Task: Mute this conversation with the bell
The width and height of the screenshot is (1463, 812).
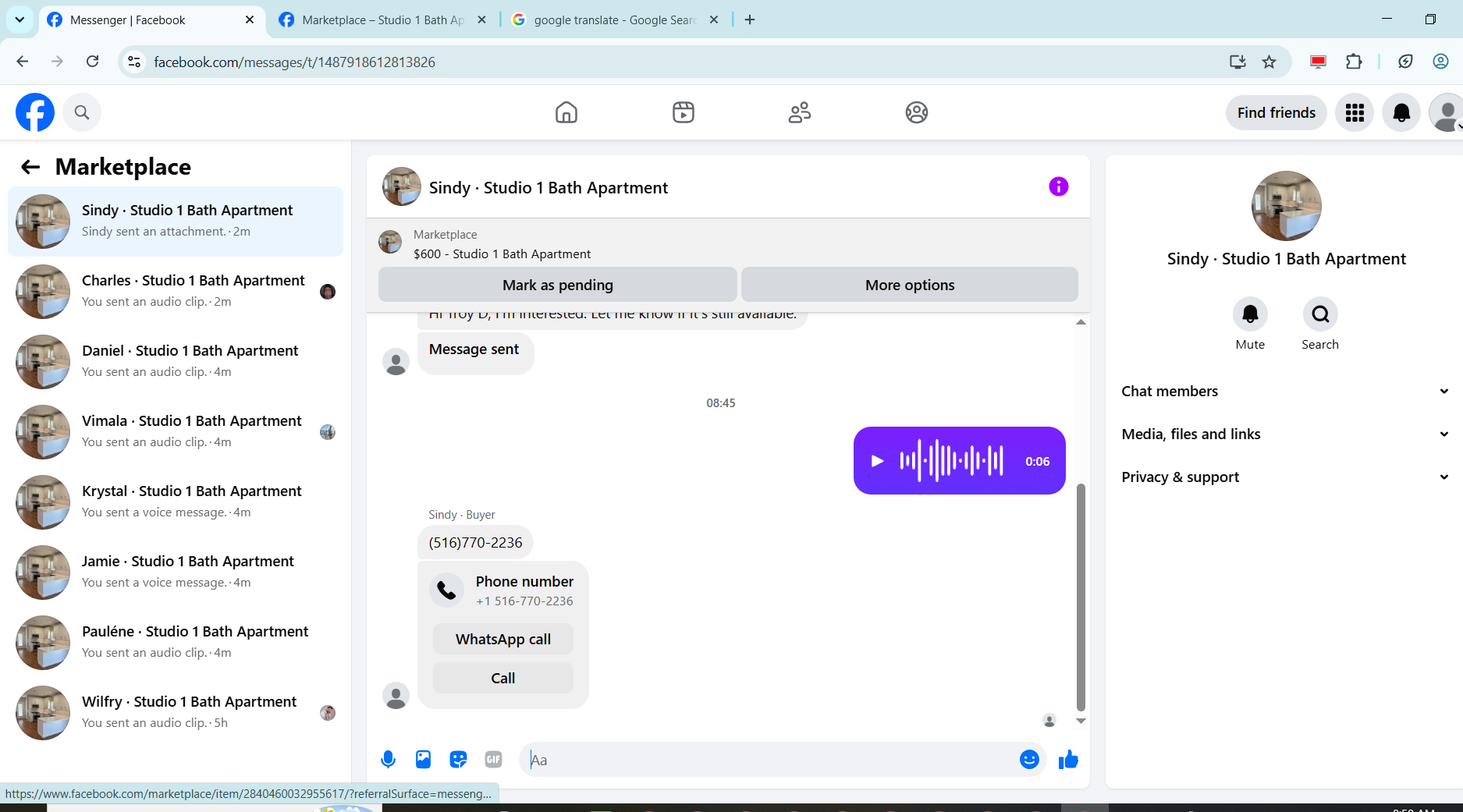Action: pos(1250,314)
